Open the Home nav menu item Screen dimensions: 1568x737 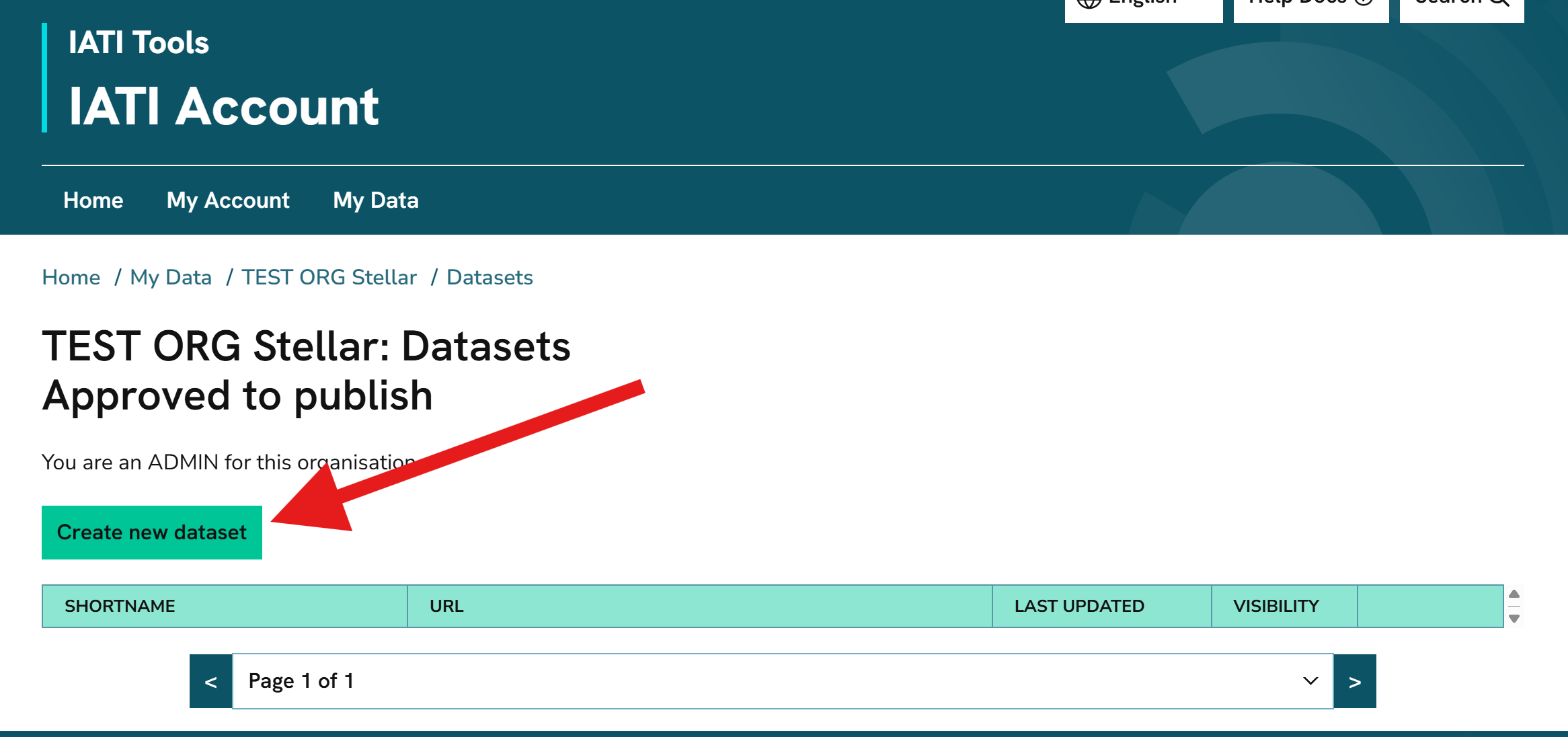tap(93, 200)
